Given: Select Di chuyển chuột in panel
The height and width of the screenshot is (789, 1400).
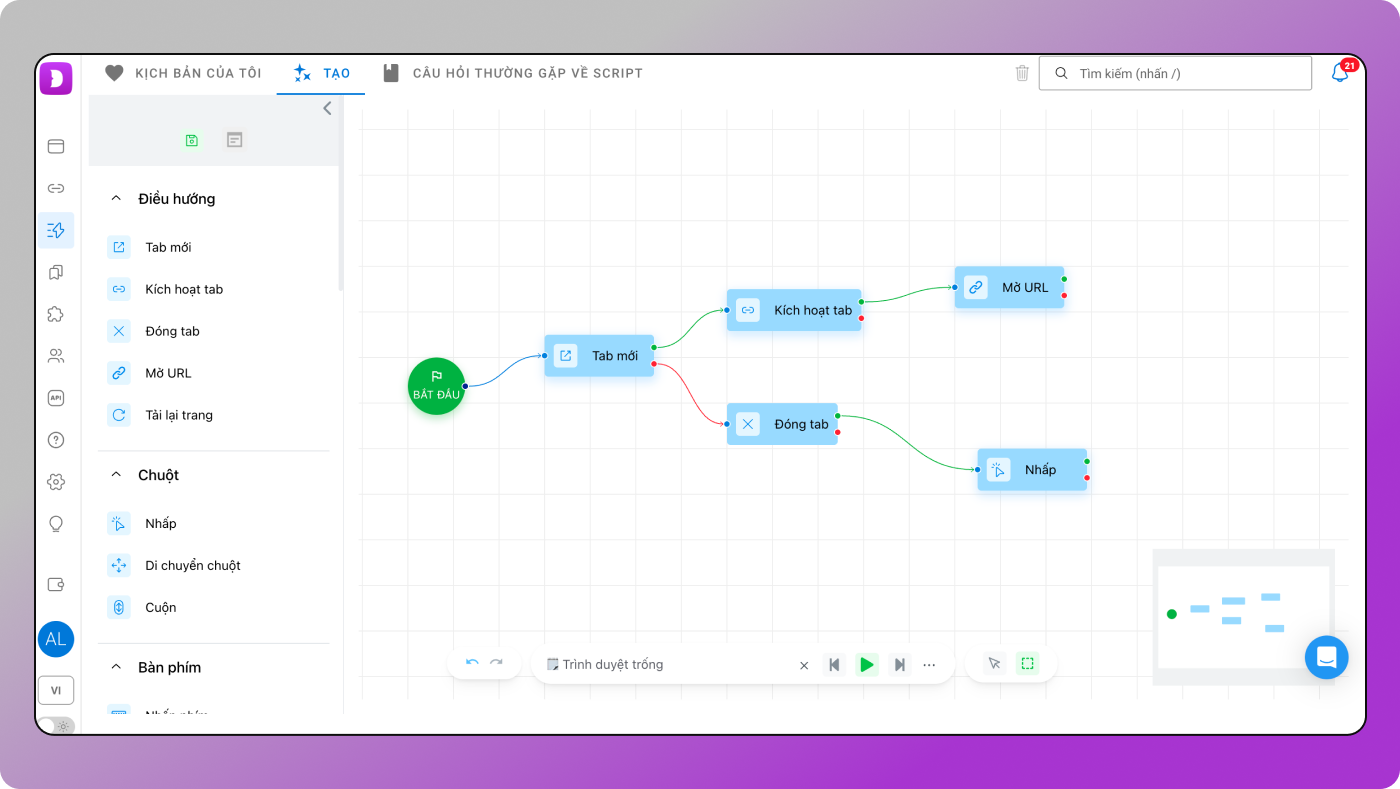Looking at the screenshot, I should coord(192,565).
